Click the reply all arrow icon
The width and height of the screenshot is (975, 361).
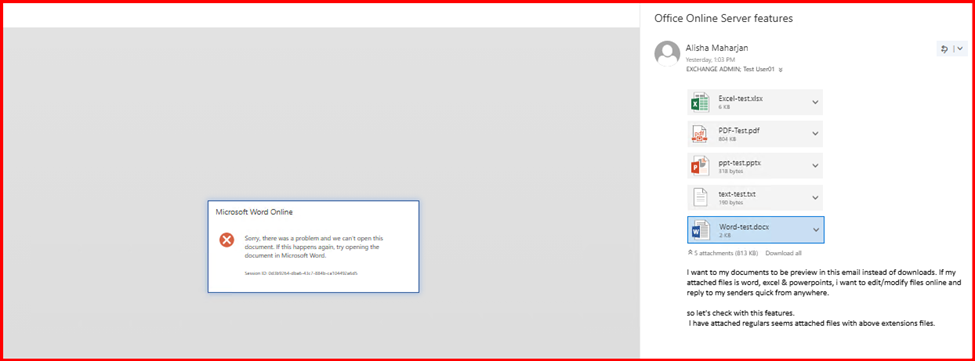[x=945, y=48]
